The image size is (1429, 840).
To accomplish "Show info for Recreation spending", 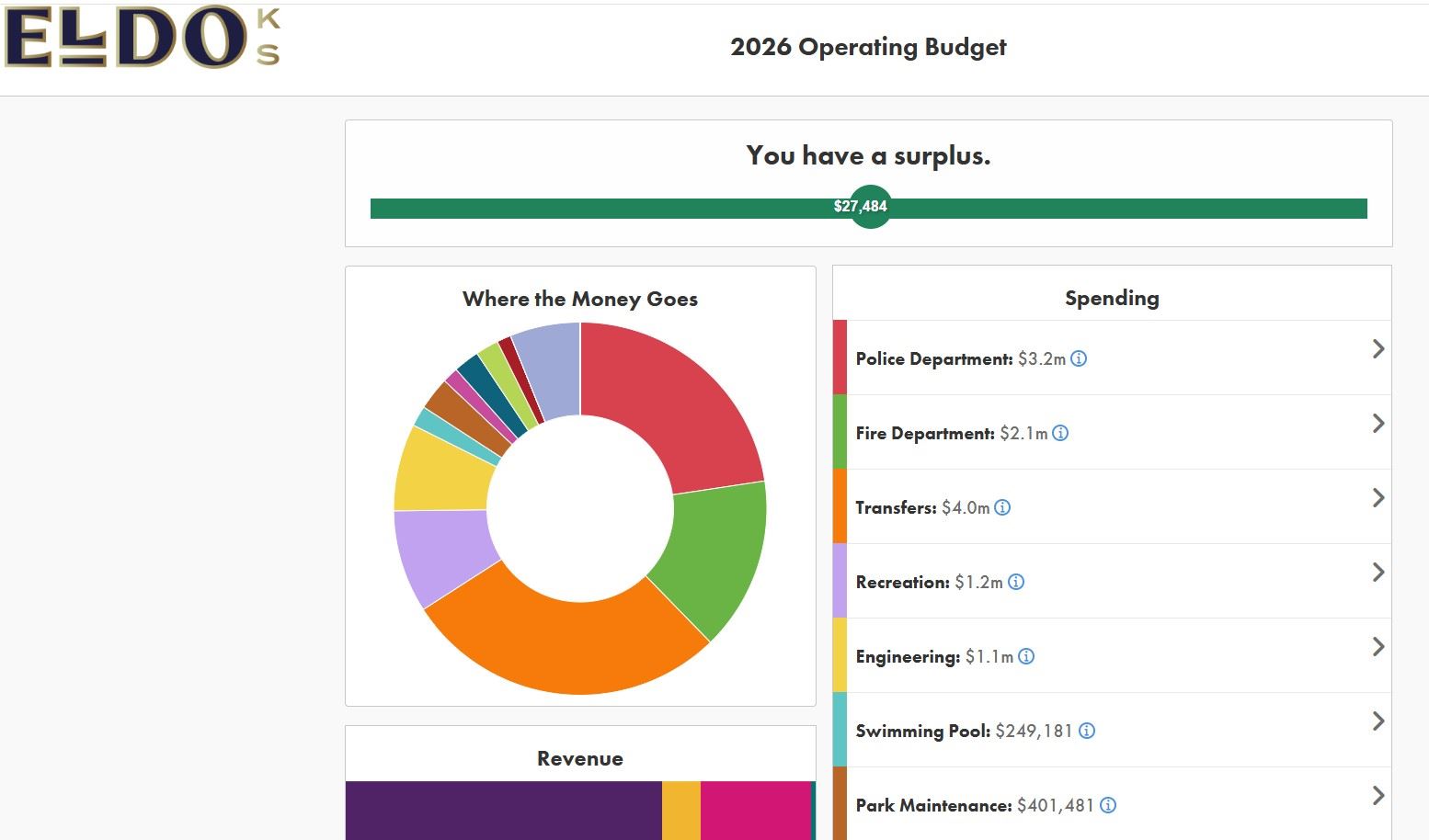I will [x=1016, y=582].
